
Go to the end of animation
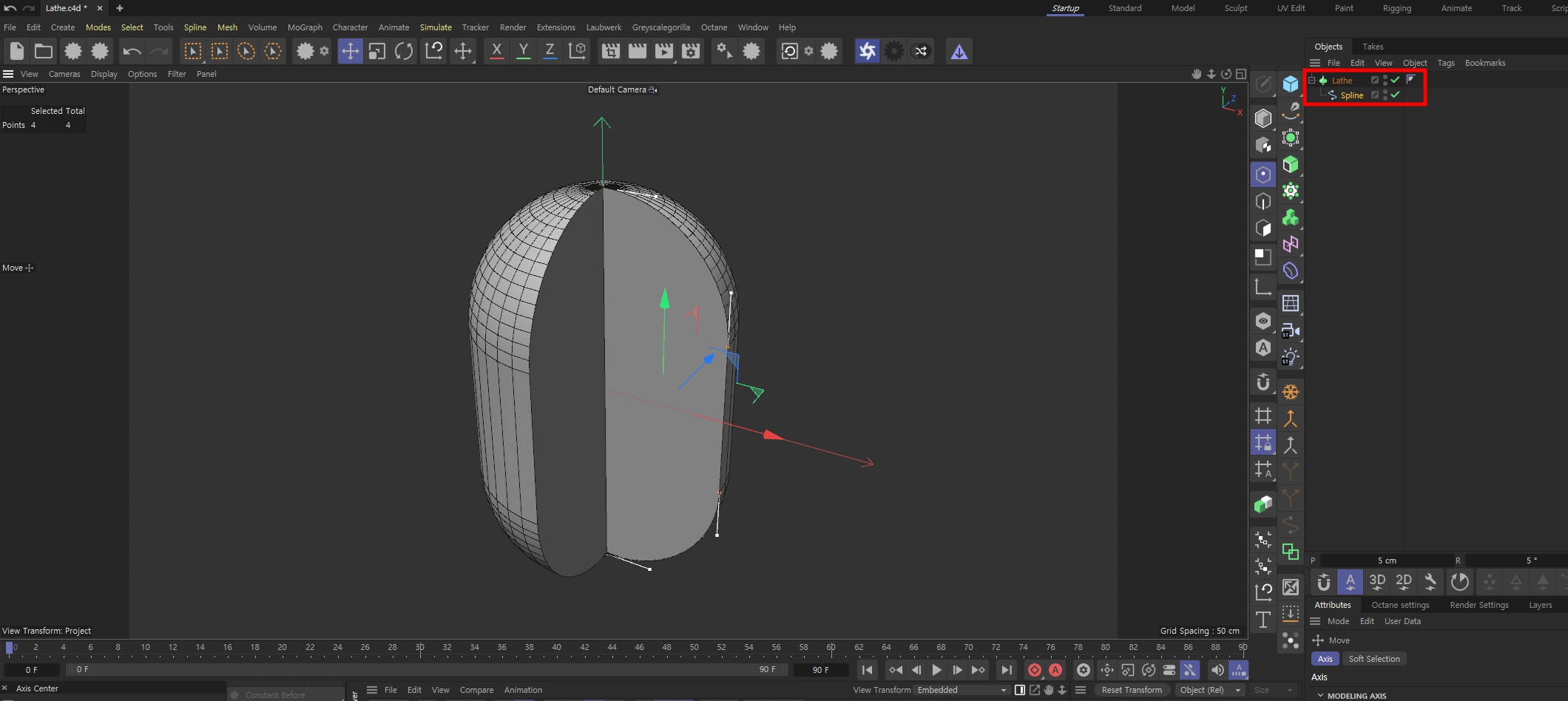pos(1006,670)
